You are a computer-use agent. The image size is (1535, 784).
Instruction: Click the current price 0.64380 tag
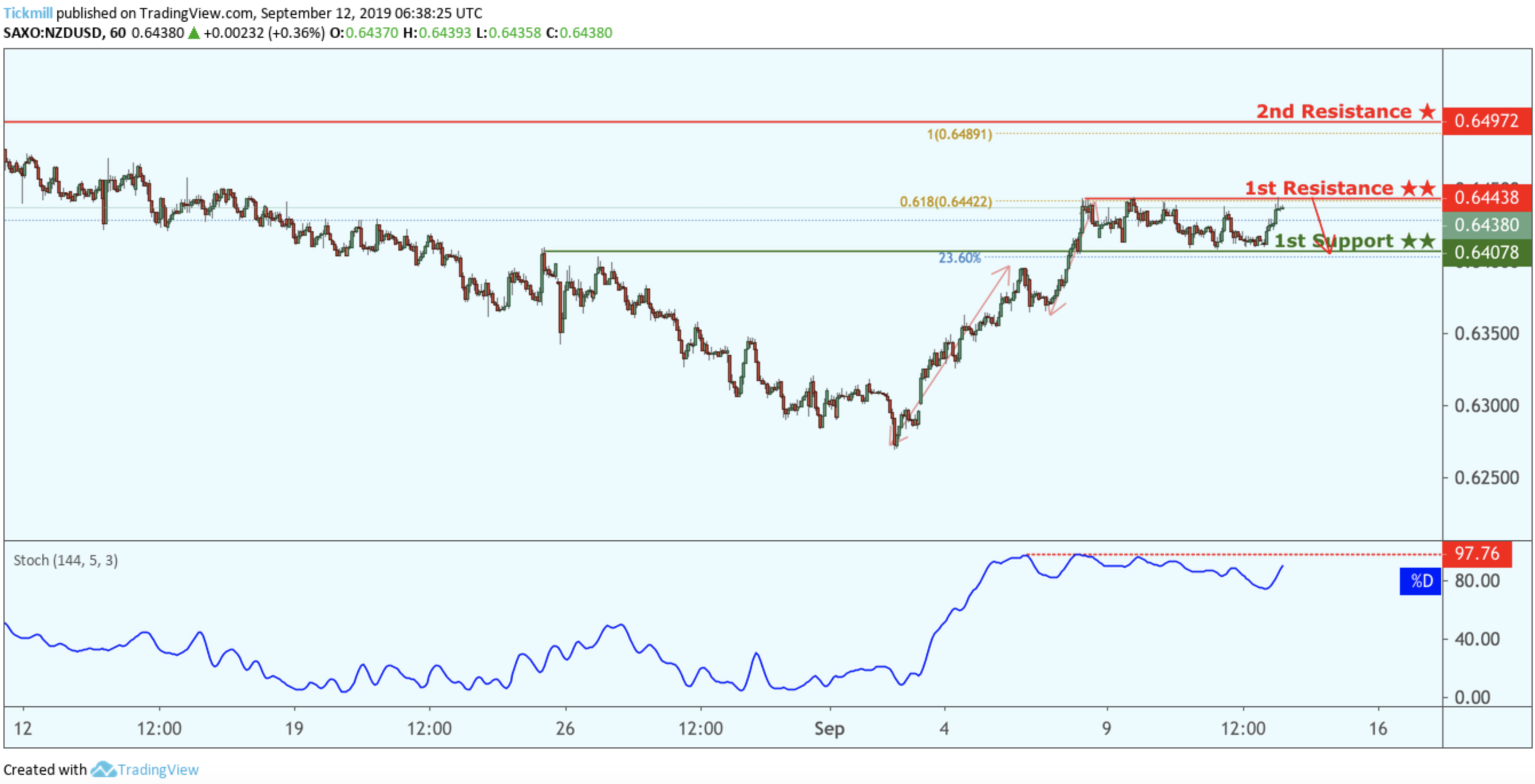1486,225
